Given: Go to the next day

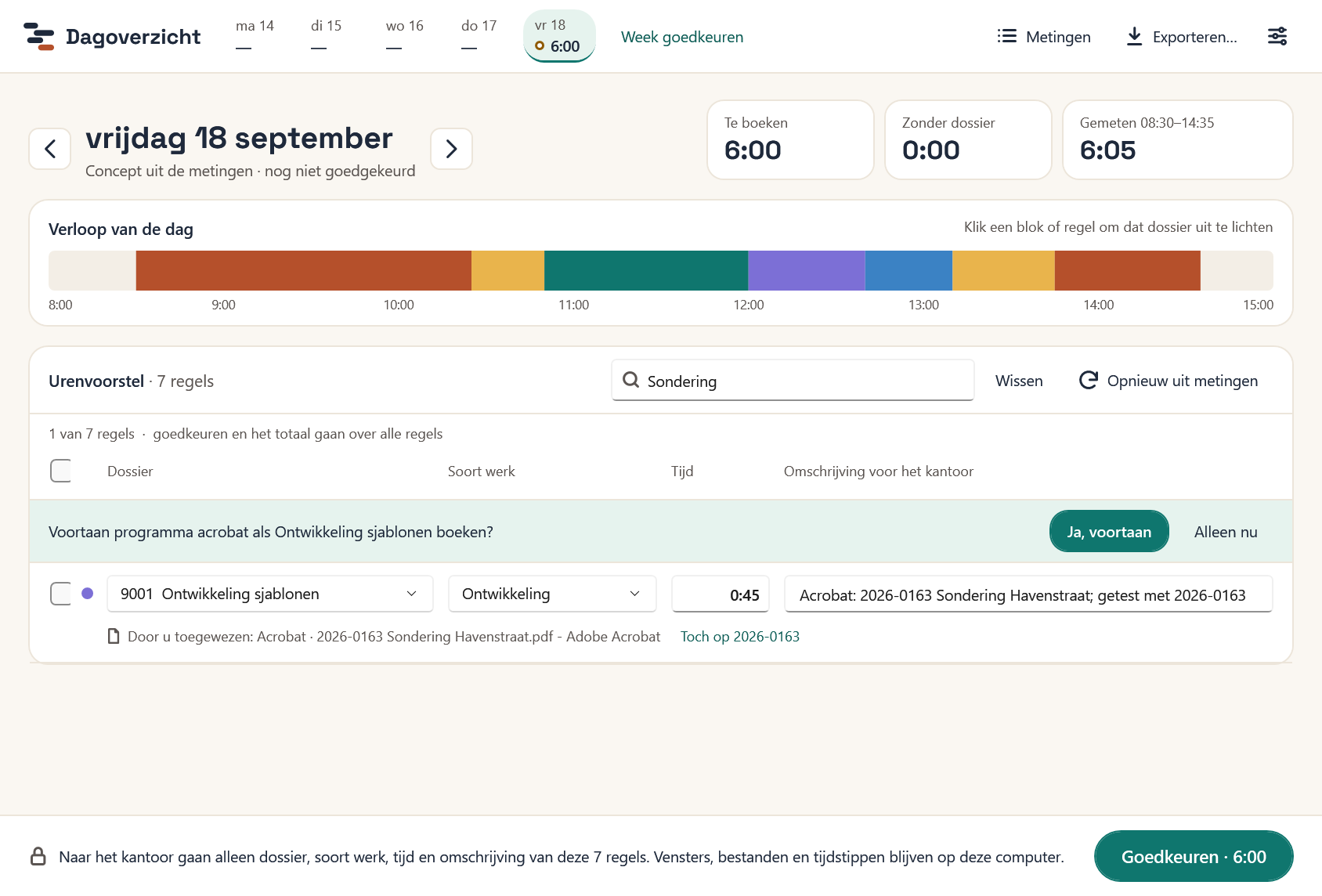Looking at the screenshot, I should coord(451,149).
